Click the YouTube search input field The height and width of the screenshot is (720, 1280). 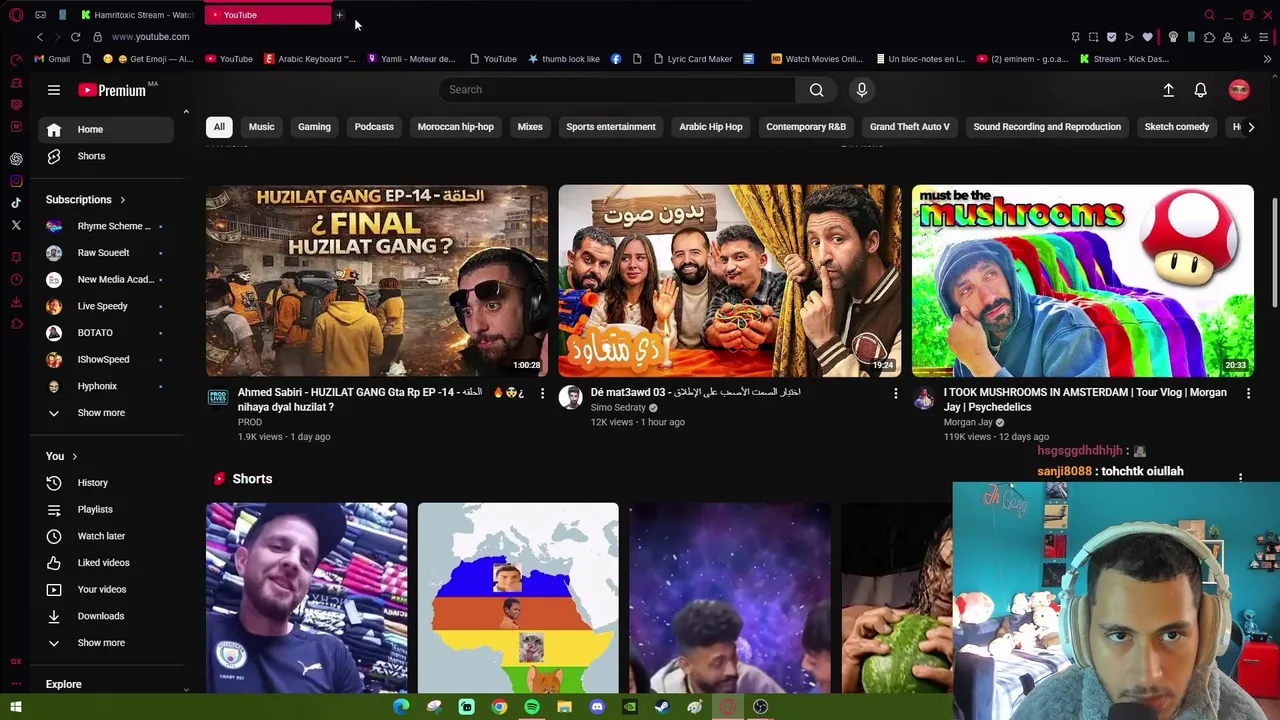[x=617, y=90]
